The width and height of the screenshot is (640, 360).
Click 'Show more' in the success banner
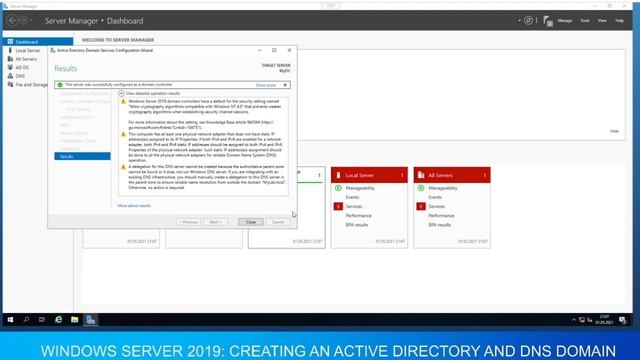point(266,85)
